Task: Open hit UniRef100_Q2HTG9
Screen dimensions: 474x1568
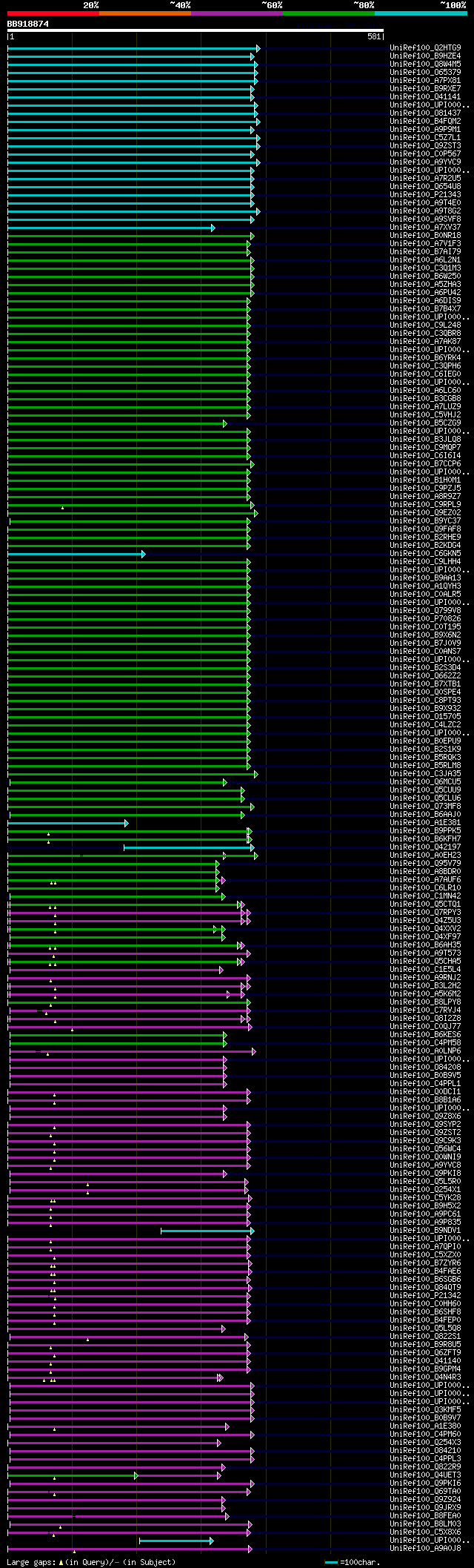Action: pos(425,47)
